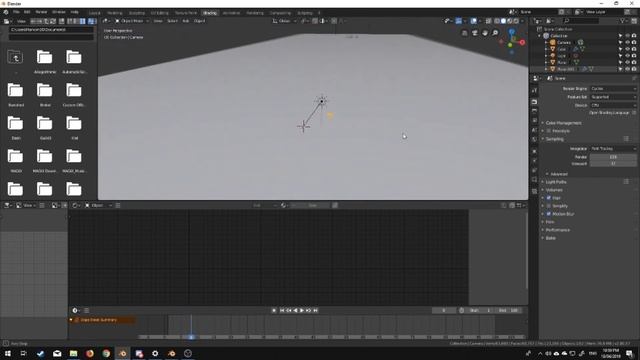
Task: Jump to the last frame
Action: (x=315, y=311)
